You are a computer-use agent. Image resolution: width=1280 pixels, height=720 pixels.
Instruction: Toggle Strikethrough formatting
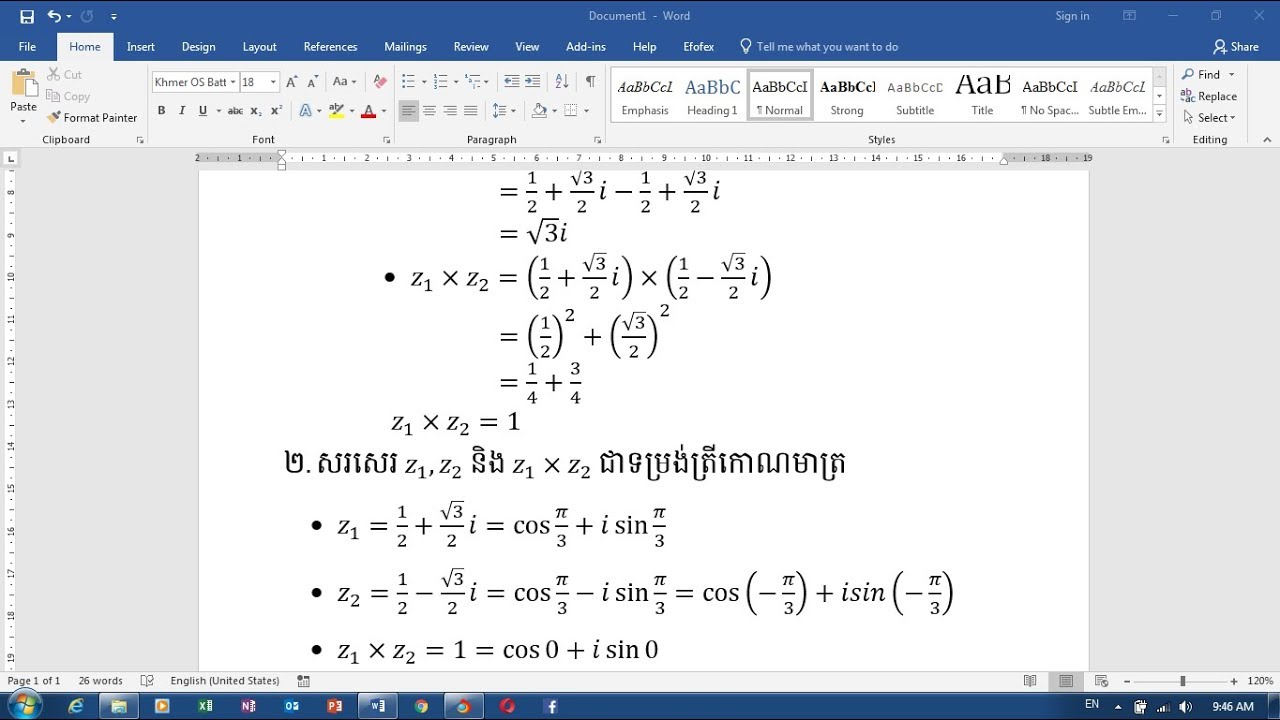tap(235, 111)
